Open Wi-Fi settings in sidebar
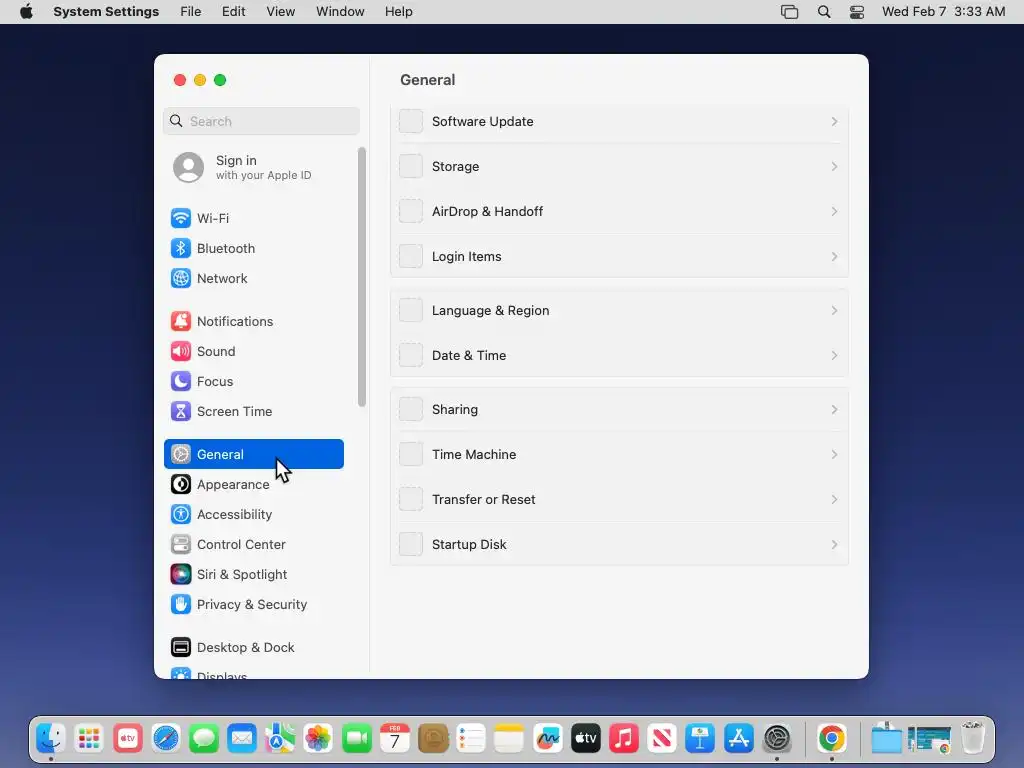 pos(253,218)
